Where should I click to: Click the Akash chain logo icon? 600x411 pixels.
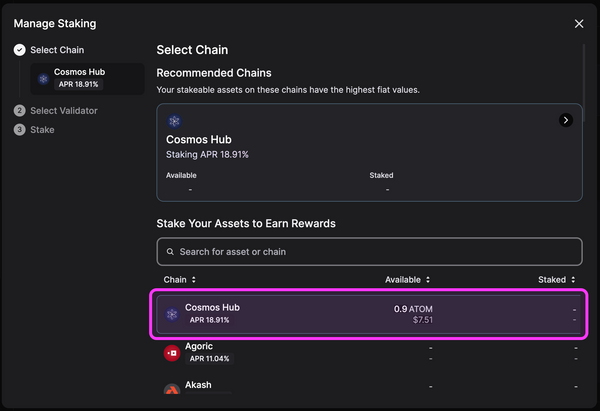172,388
